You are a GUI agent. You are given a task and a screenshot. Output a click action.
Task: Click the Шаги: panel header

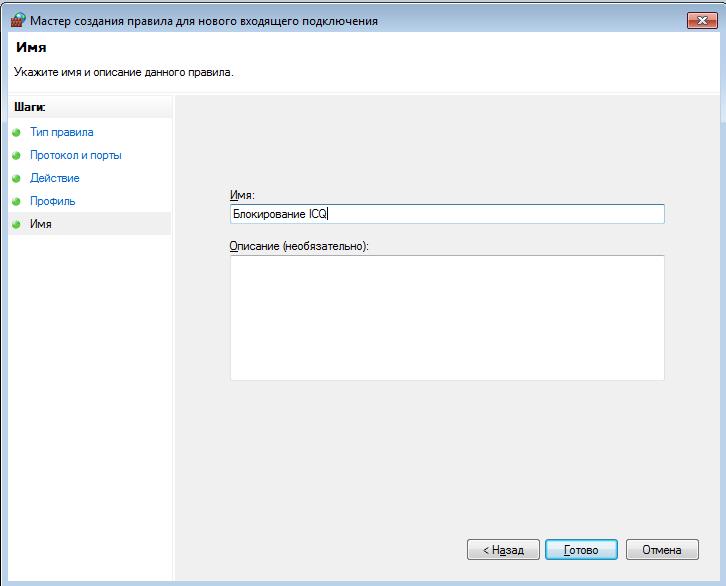[x=30, y=107]
